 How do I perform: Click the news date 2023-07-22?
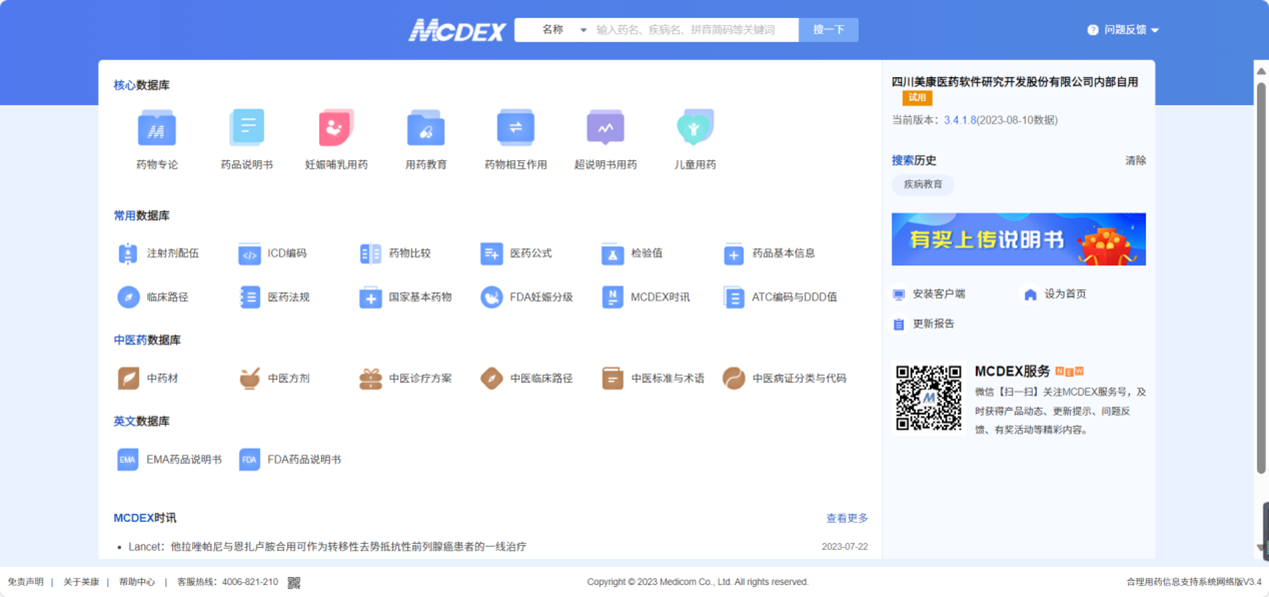845,547
